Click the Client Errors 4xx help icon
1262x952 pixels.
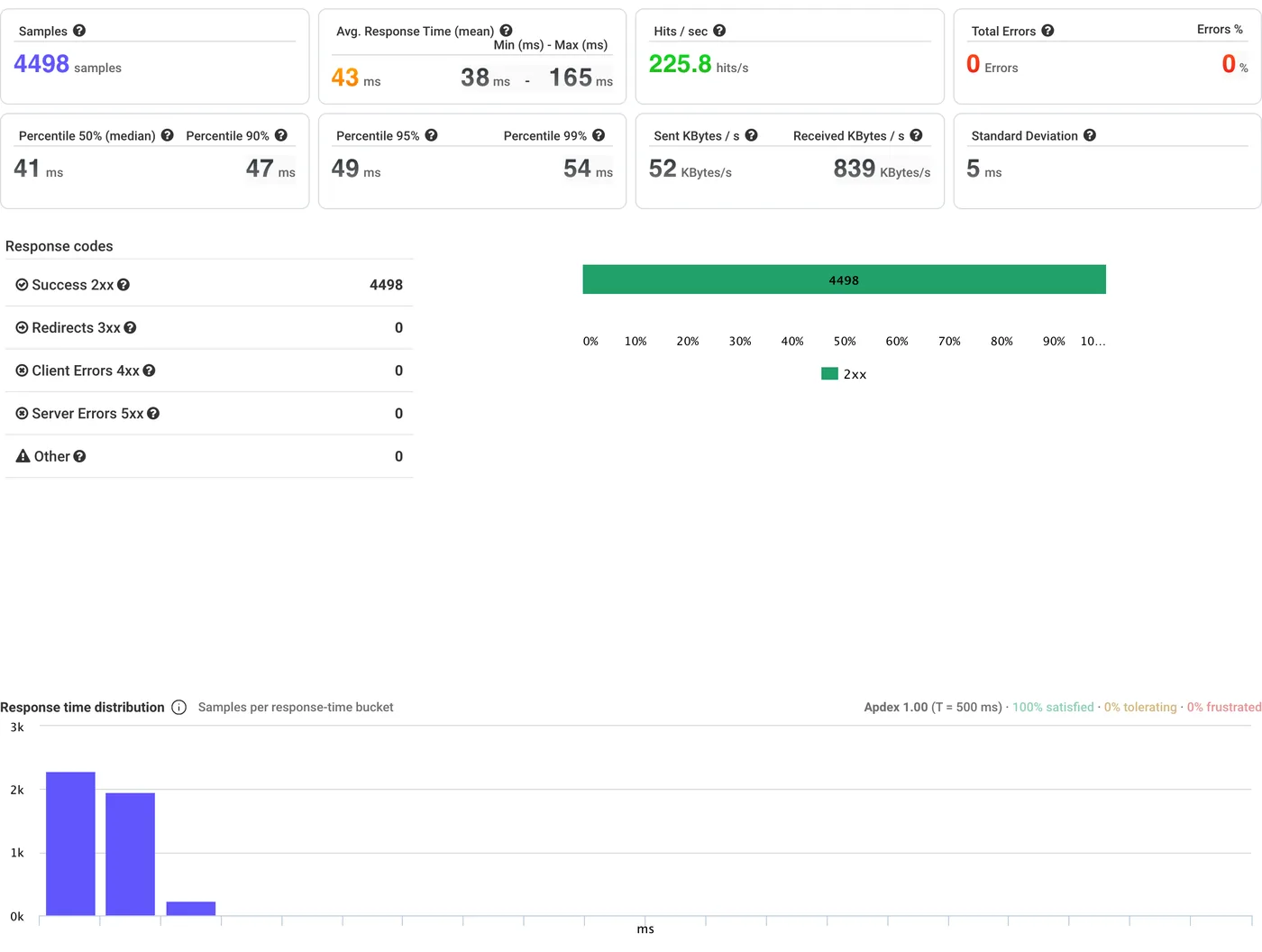coord(149,371)
